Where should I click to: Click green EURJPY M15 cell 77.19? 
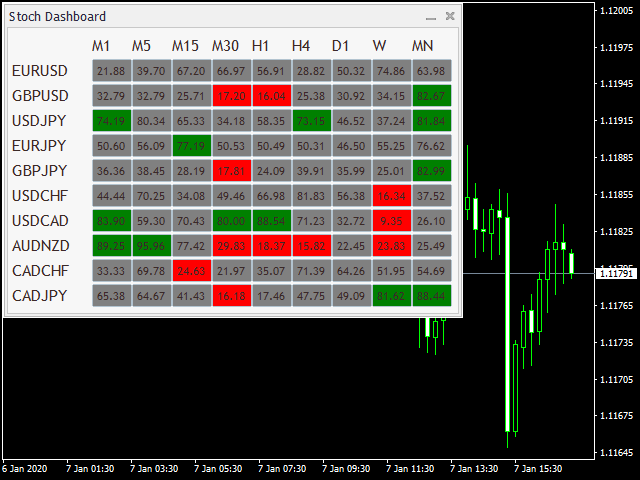pos(191,146)
